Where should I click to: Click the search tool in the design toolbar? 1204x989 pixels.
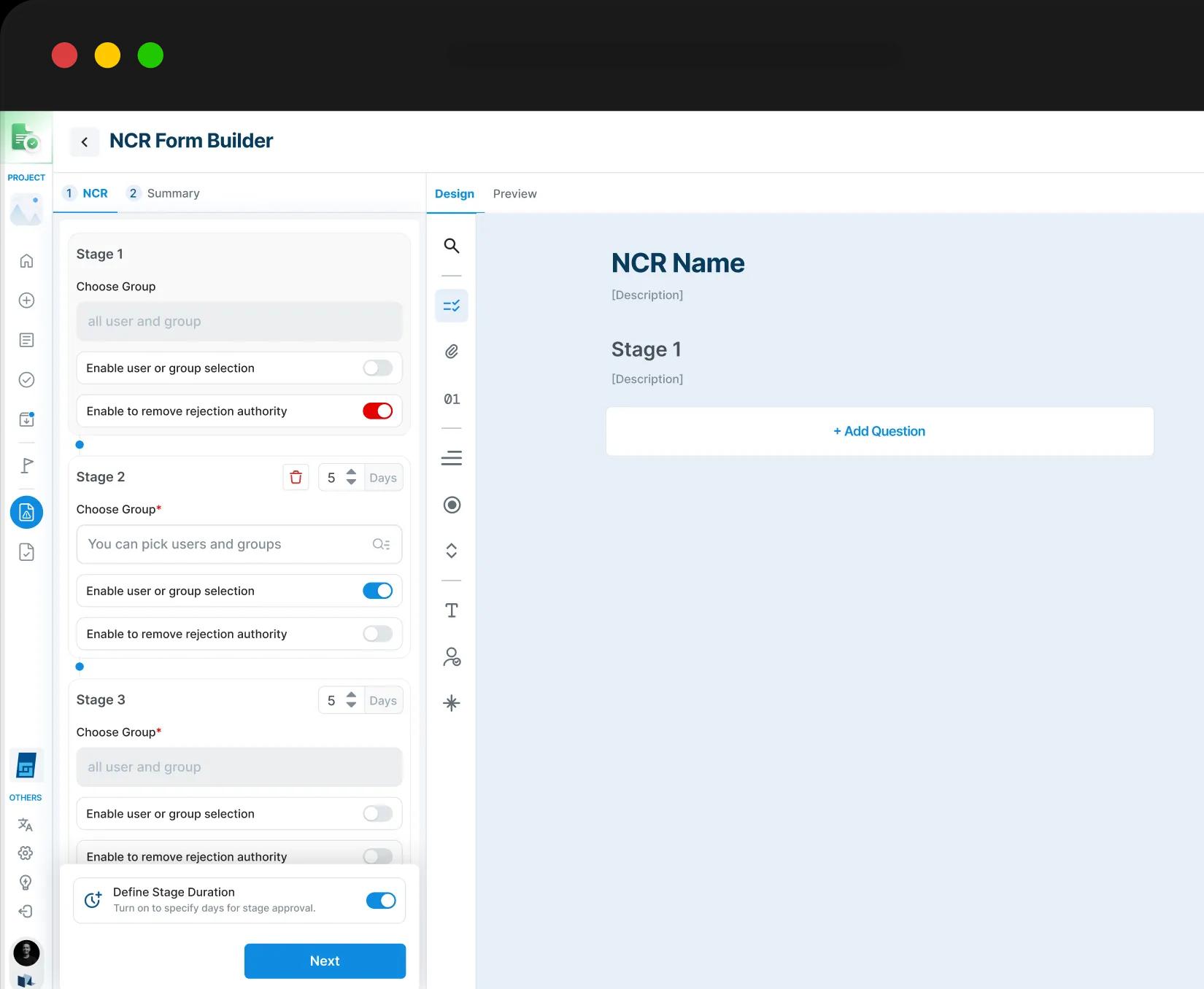452,246
